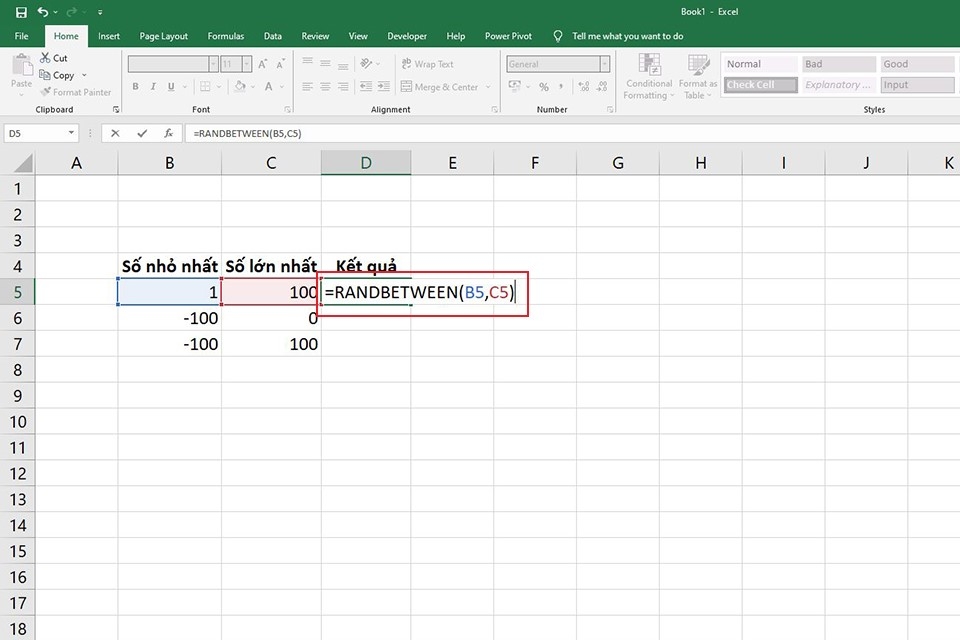This screenshot has width=960, height=640.
Task: Cancel formula entry with the X icon
Action: (x=115, y=133)
